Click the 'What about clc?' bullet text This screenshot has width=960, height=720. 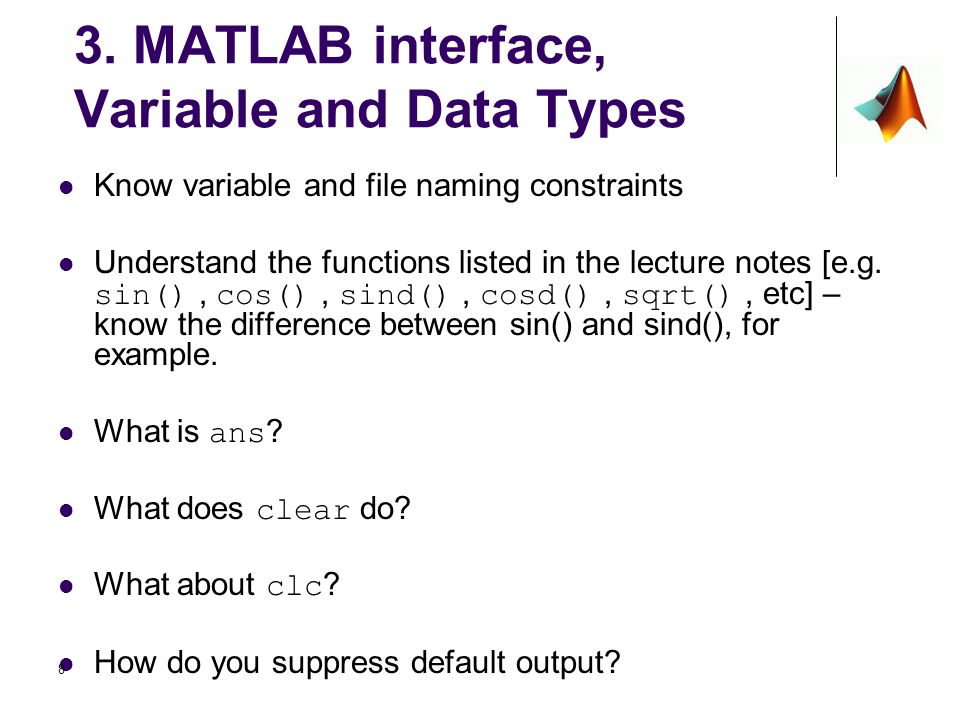(x=216, y=584)
